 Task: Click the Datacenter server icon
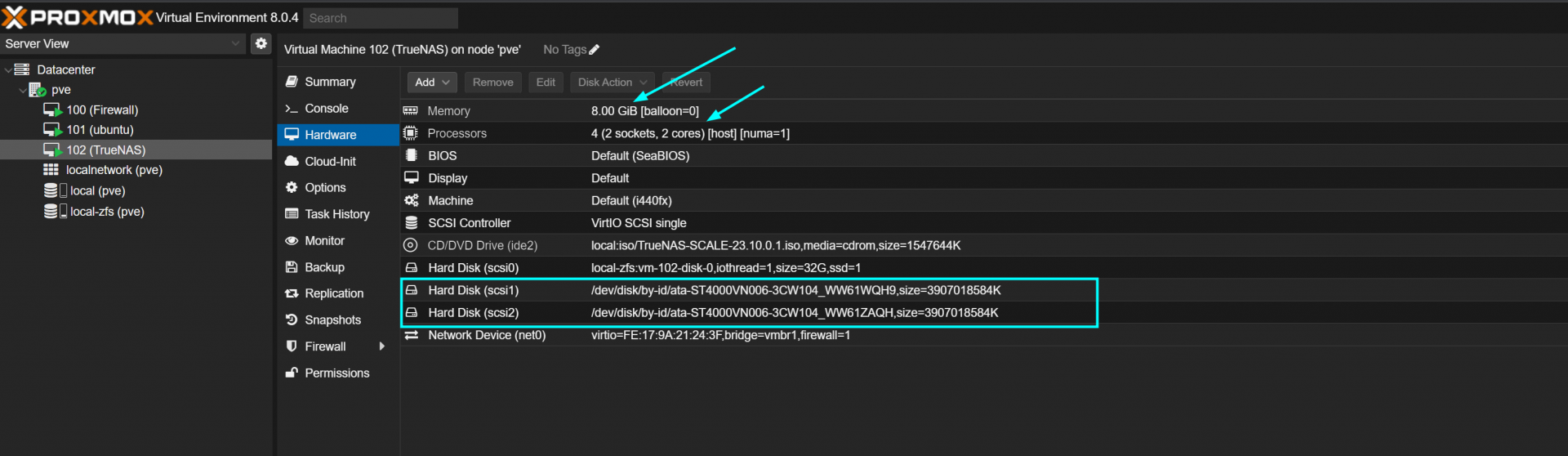pyautogui.click(x=23, y=69)
